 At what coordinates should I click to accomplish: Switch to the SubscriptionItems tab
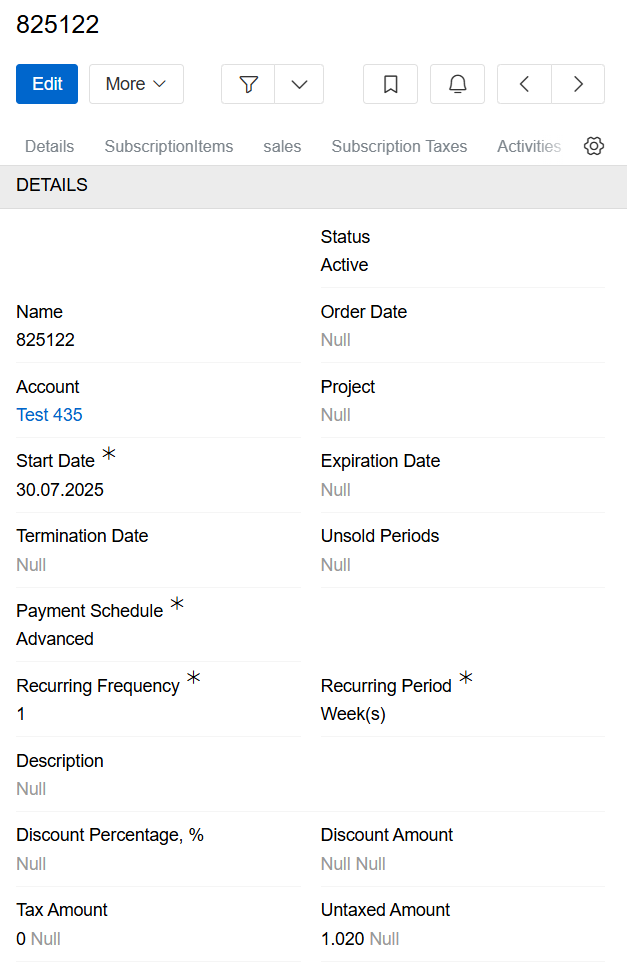click(x=169, y=146)
